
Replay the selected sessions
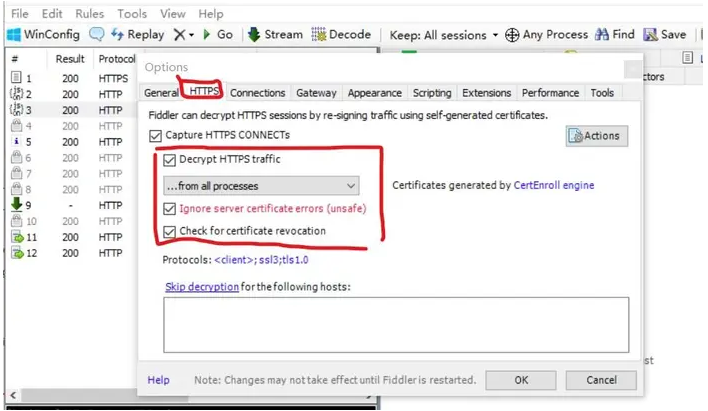137,34
